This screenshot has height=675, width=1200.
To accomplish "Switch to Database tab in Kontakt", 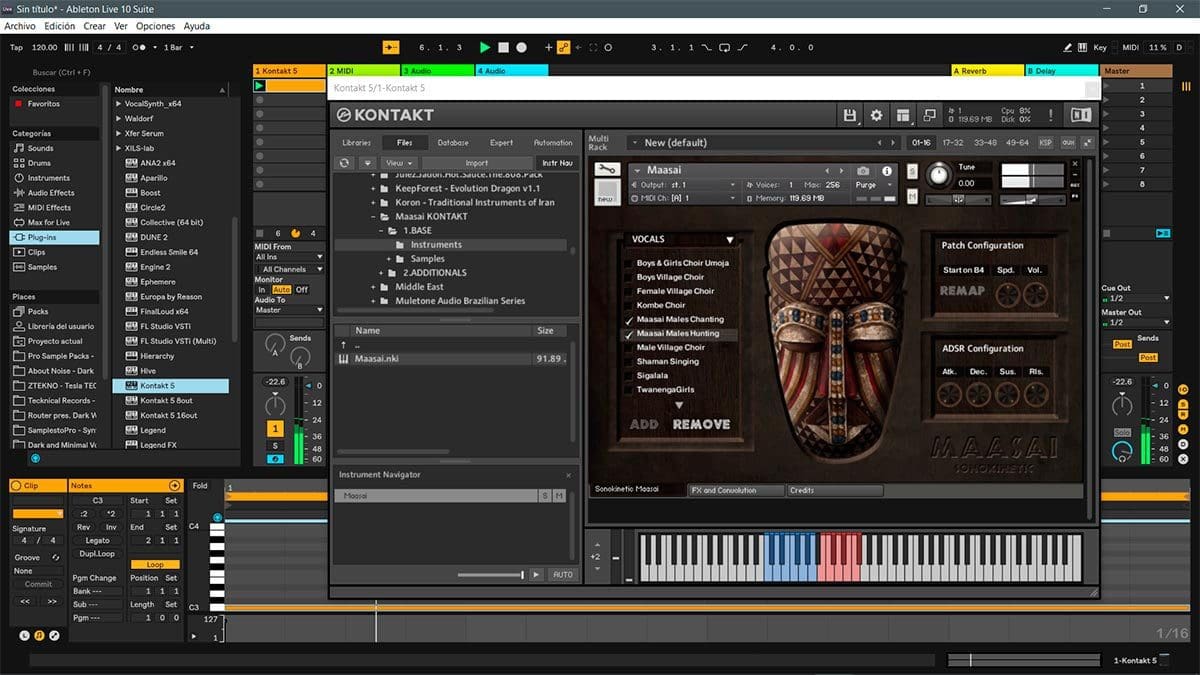I will 453,143.
